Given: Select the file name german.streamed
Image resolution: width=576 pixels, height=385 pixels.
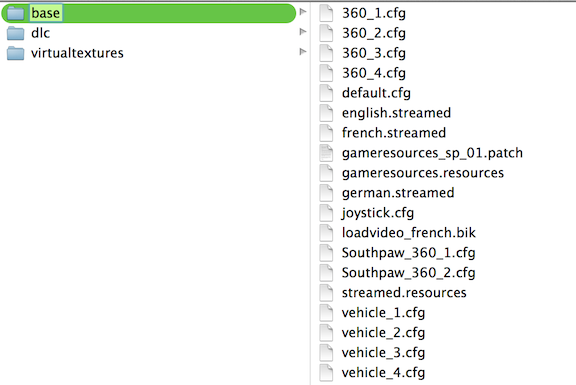Looking at the screenshot, I should [398, 193].
